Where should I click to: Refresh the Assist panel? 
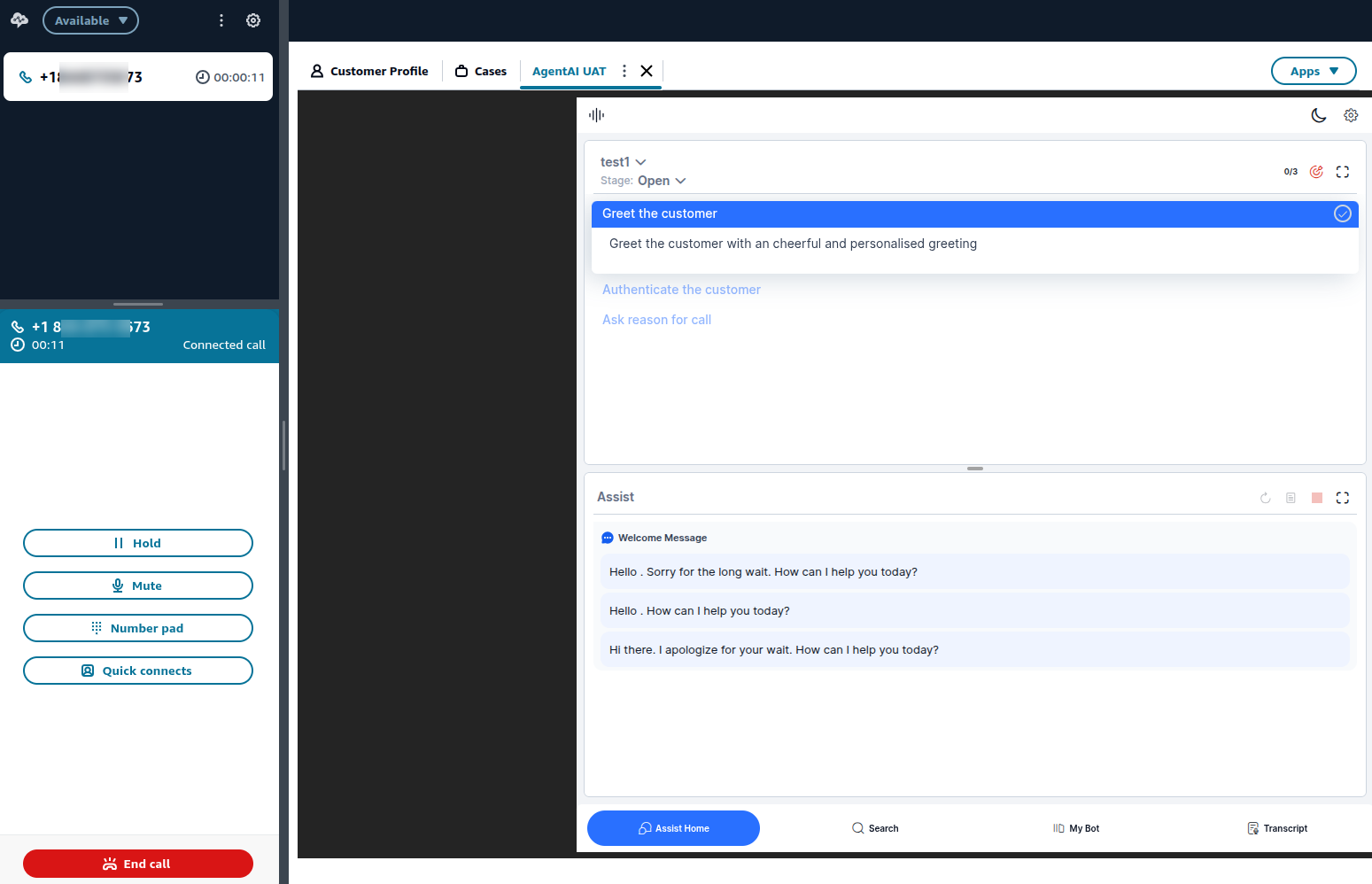pos(1265,498)
